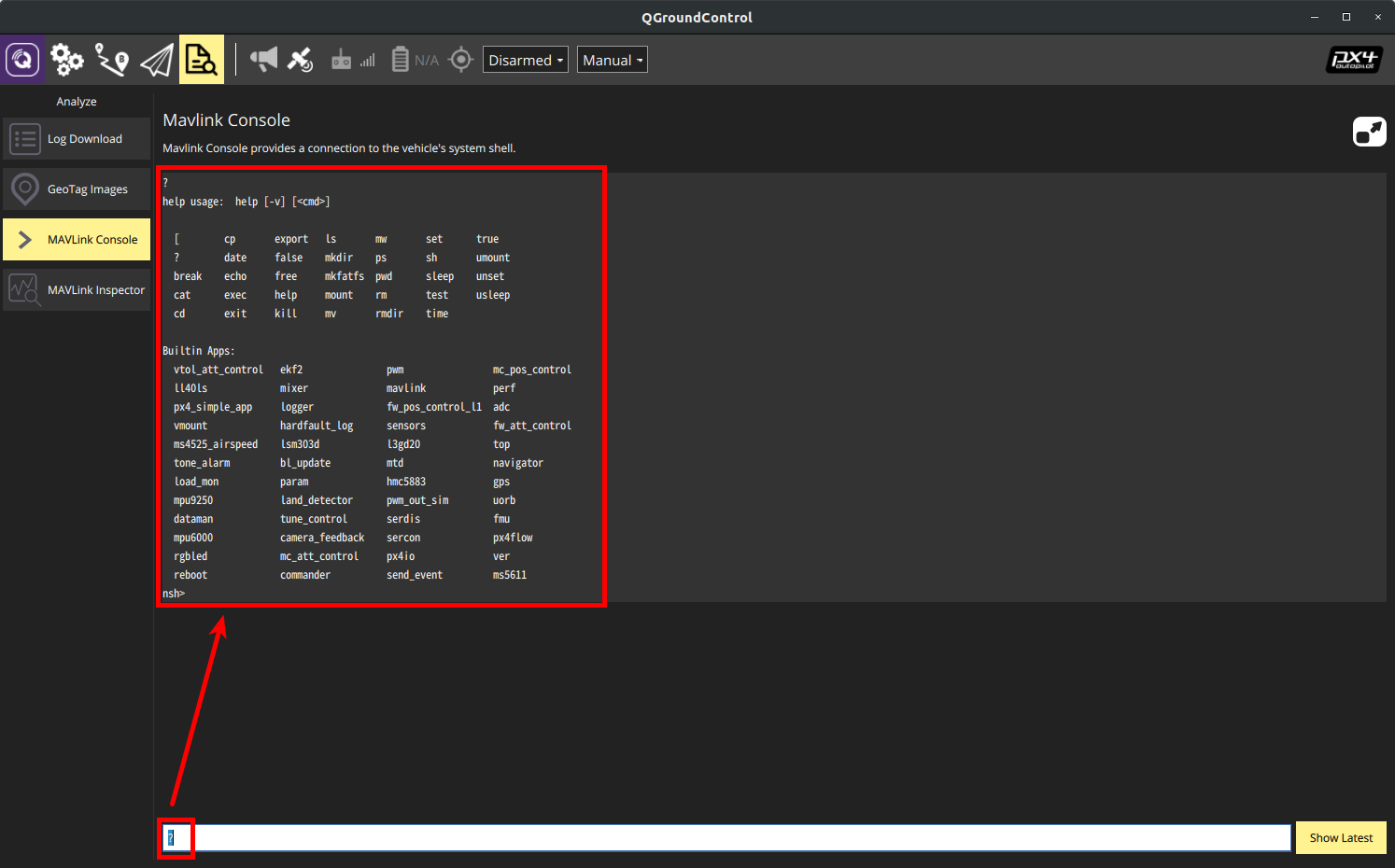
Task: Click 'vtol_att_control' in console output
Action: click(x=218, y=370)
